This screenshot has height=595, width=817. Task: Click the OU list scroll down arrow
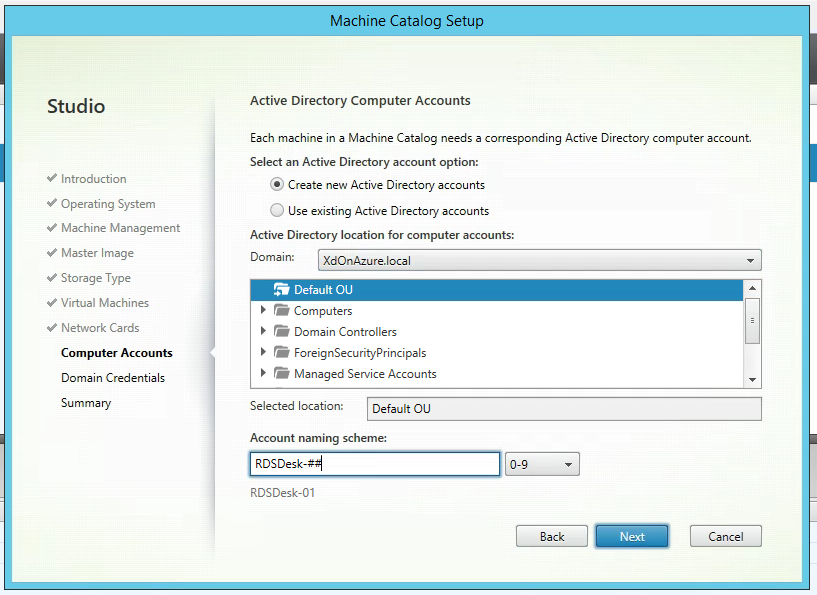(753, 379)
